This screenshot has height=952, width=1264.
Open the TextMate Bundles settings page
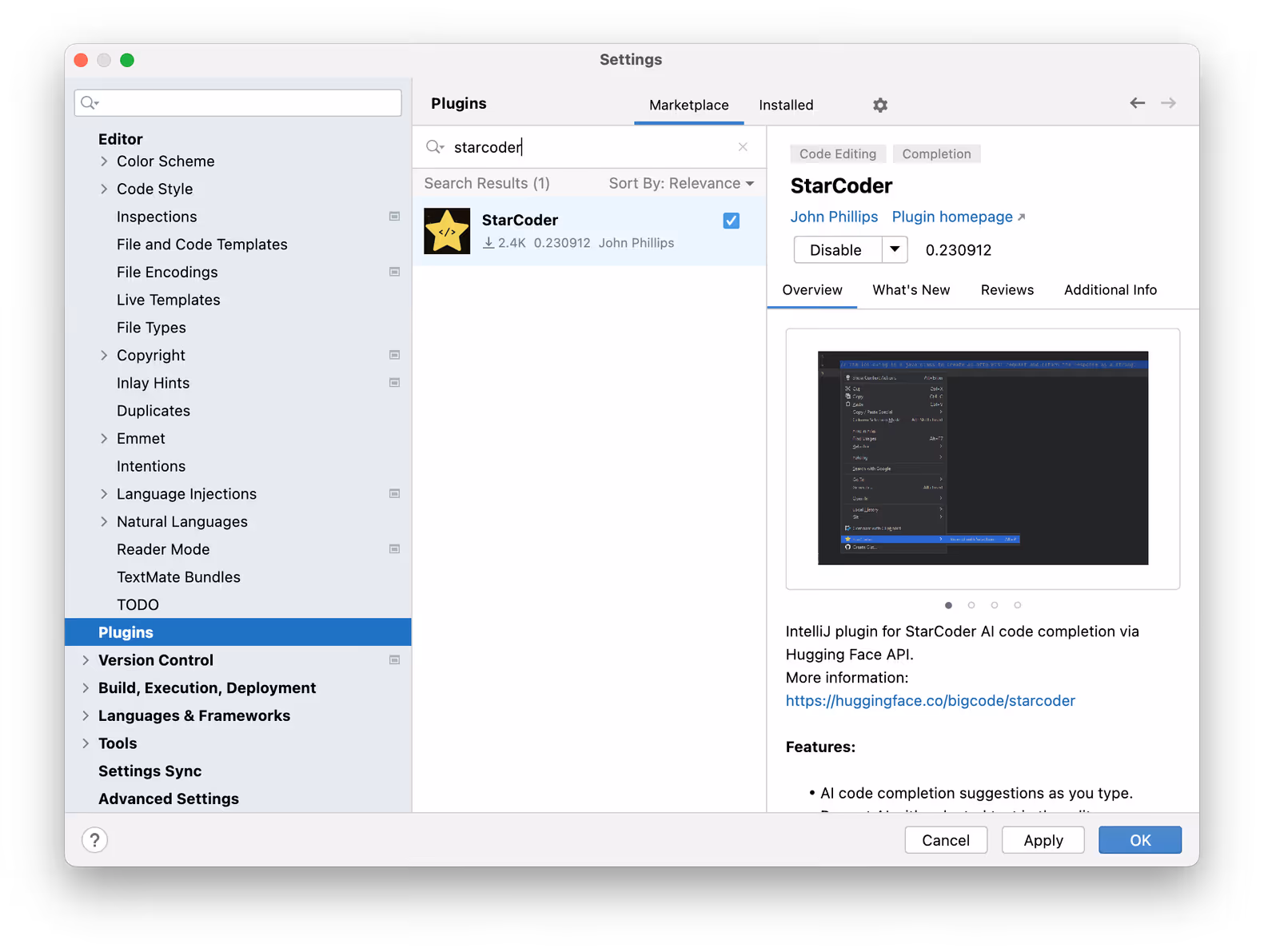(x=178, y=577)
